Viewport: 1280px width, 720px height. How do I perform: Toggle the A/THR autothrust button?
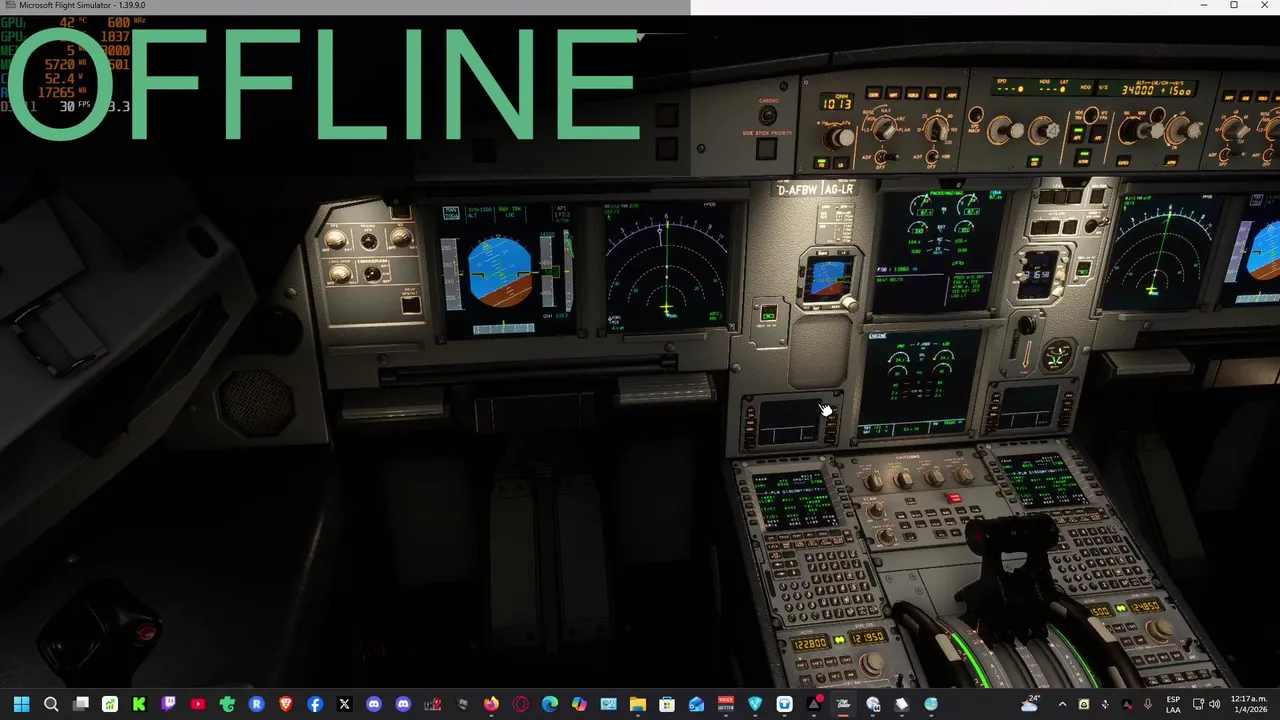click(1084, 157)
